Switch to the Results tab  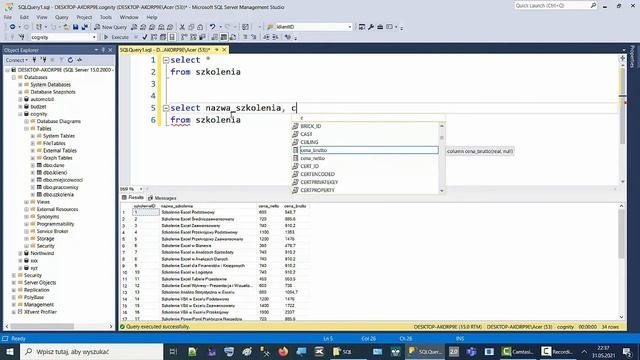click(133, 198)
